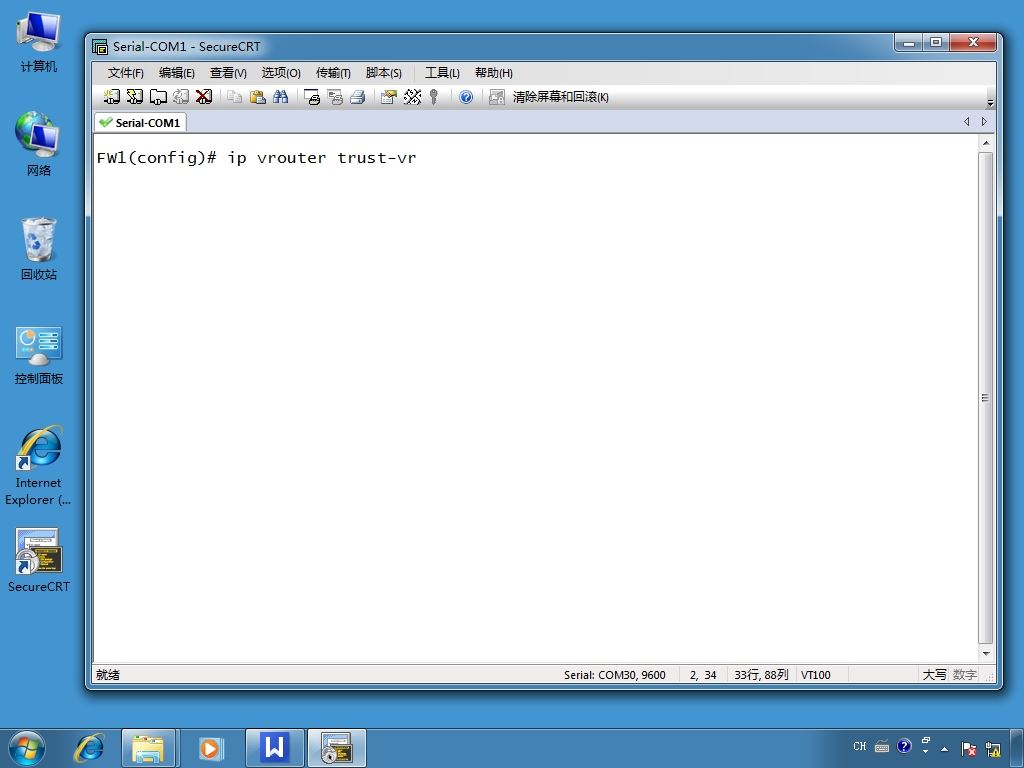
Task: Click 'VT100' in status bar
Action: tap(816, 675)
